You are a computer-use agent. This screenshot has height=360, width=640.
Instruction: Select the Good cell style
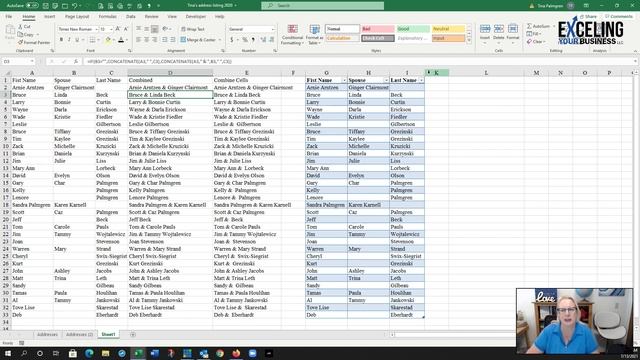tap(413, 29)
